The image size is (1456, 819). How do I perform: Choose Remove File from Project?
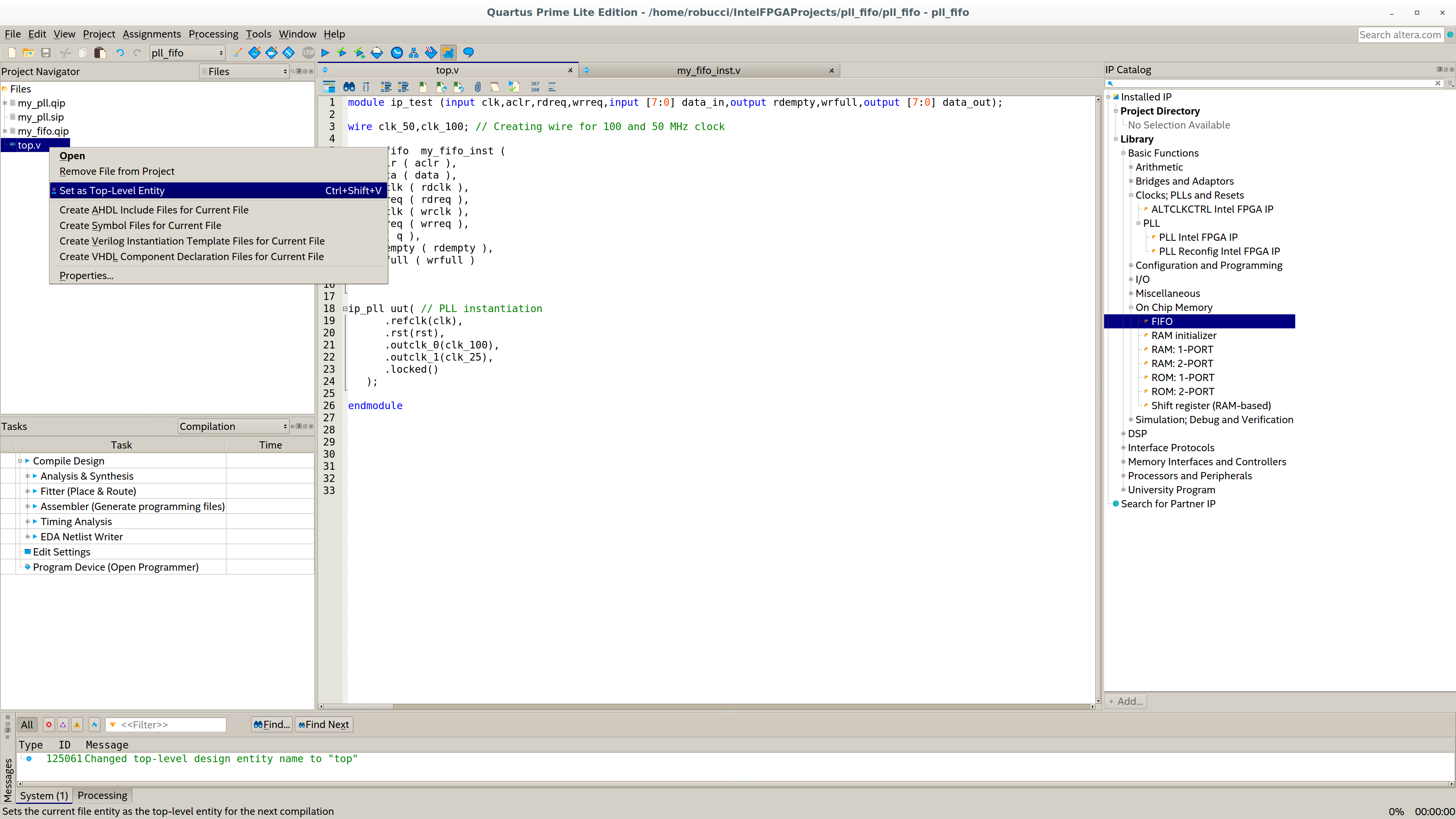pyautogui.click(x=117, y=171)
